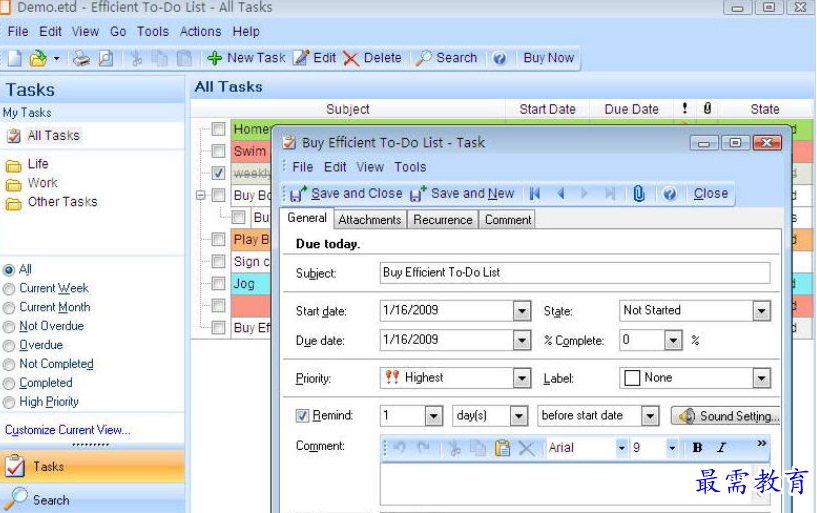
Task: Switch to Recurrence tab
Action: (443, 220)
